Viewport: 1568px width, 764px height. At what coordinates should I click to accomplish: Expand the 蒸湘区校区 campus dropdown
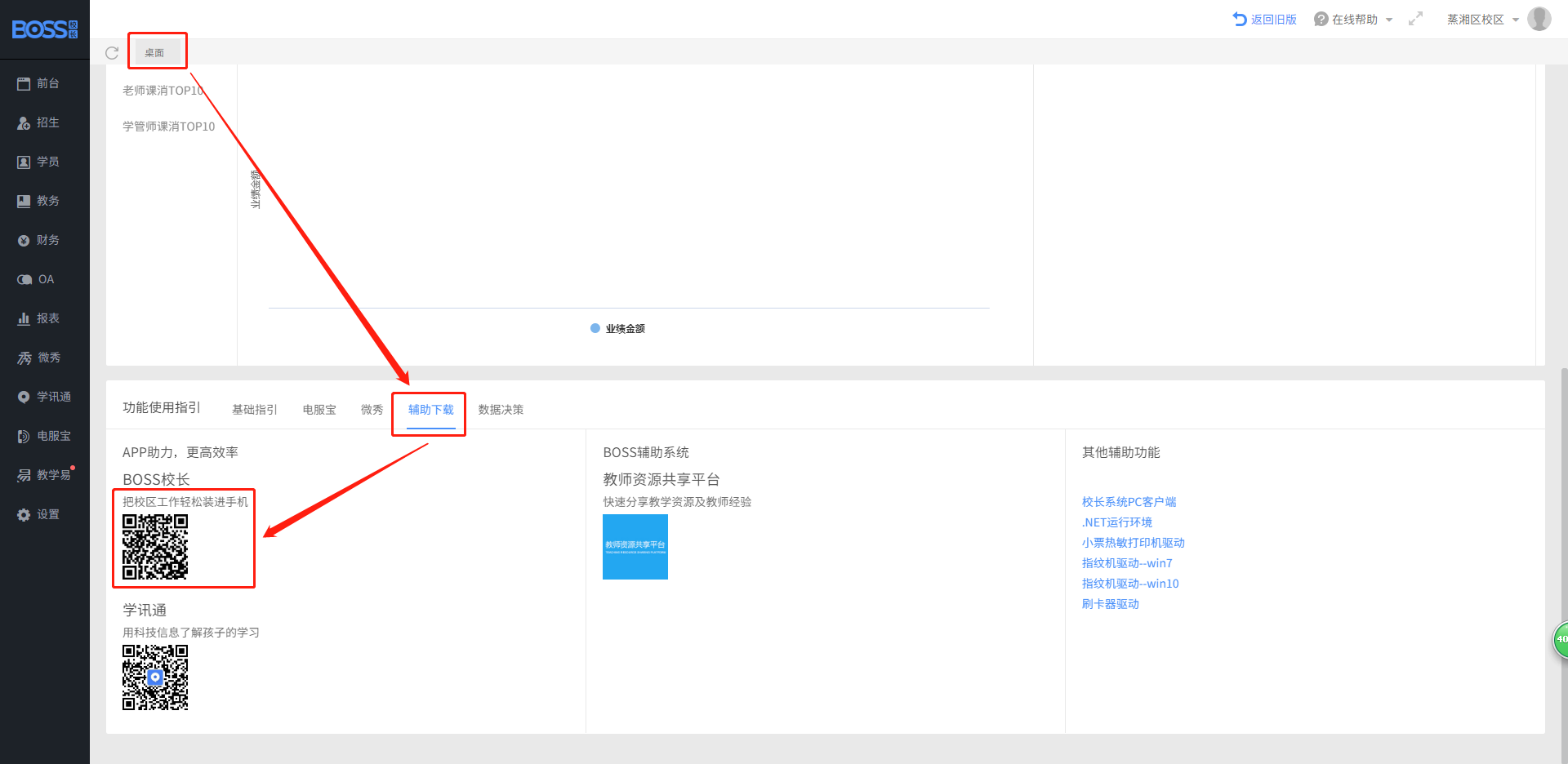pos(1516,20)
